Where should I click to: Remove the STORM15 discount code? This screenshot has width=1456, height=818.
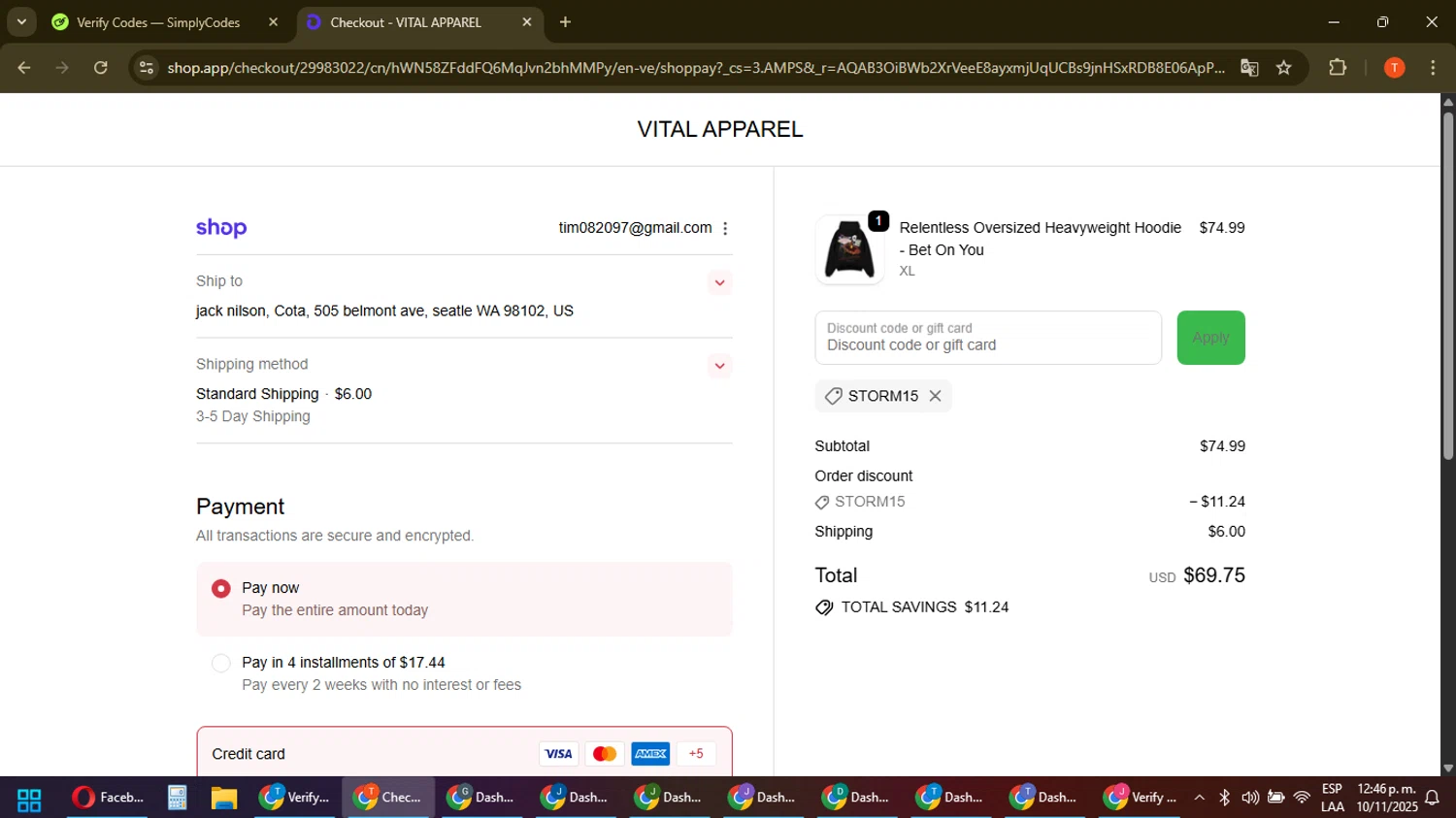(935, 396)
